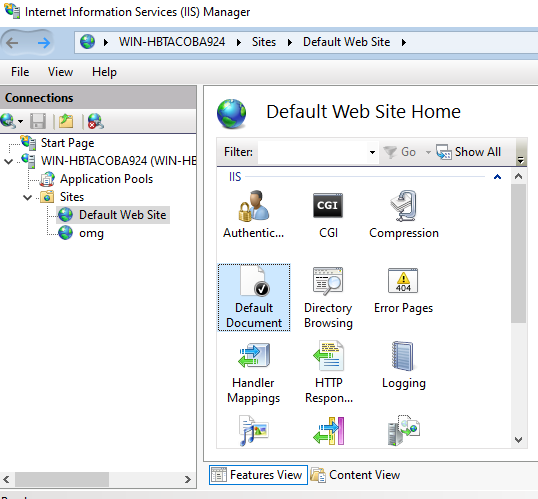Click the Create New Connection globe icon

[x=8, y=121]
